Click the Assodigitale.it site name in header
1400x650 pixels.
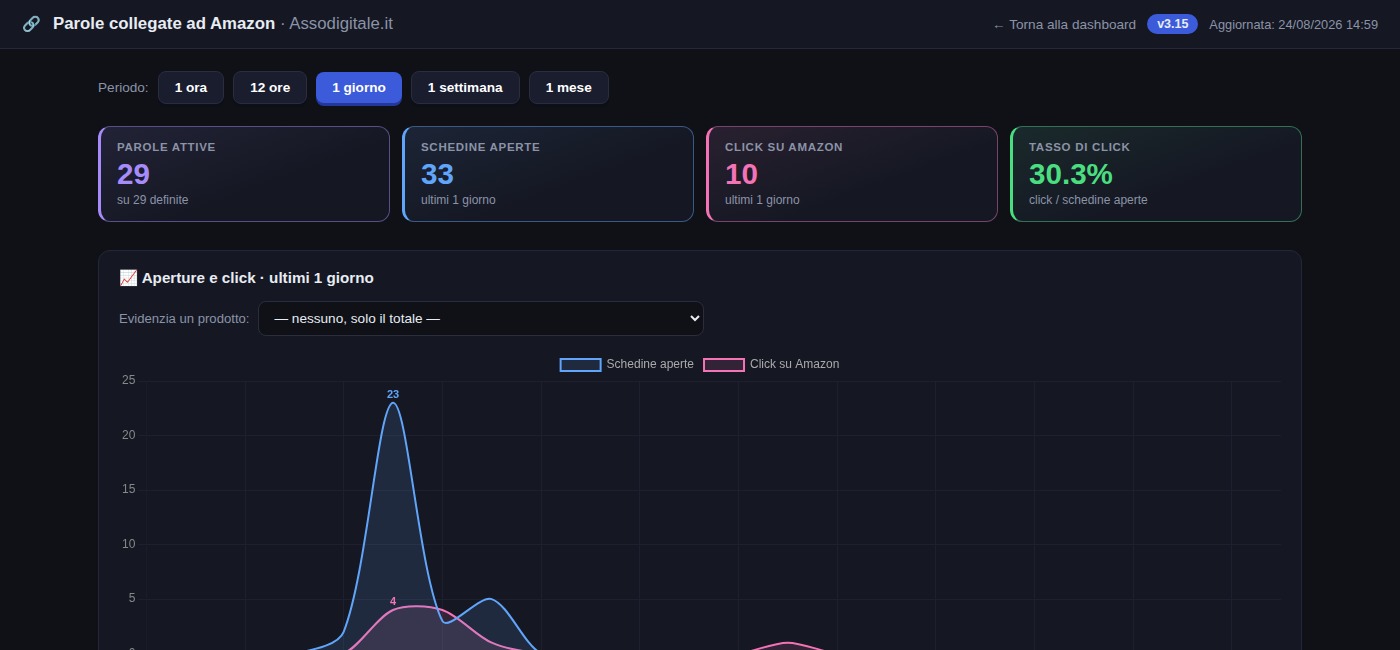pyautogui.click(x=341, y=23)
